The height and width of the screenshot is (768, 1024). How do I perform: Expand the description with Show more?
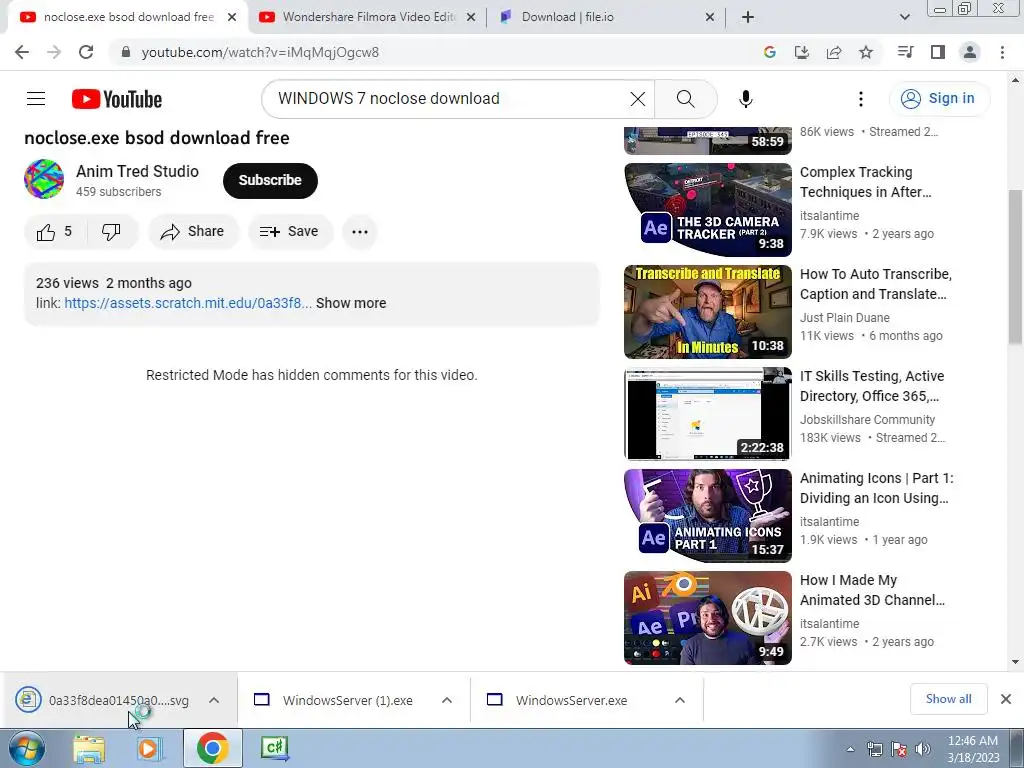(x=351, y=303)
